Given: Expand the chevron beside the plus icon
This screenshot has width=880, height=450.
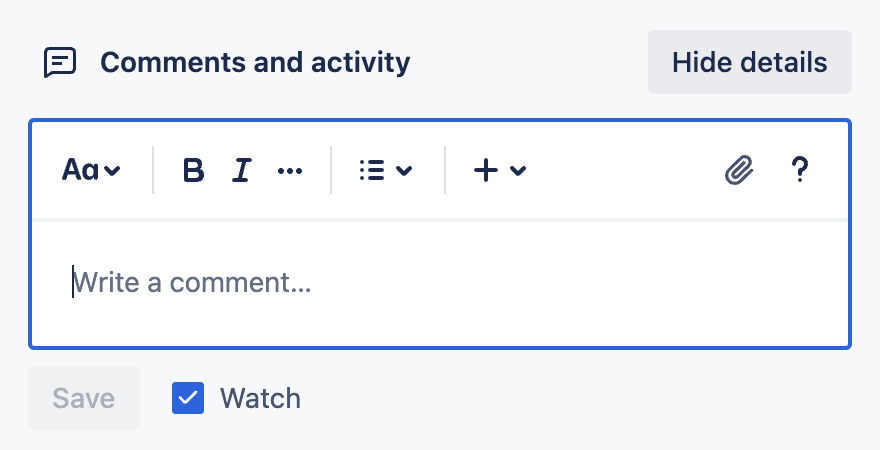Looking at the screenshot, I should click(x=518, y=170).
